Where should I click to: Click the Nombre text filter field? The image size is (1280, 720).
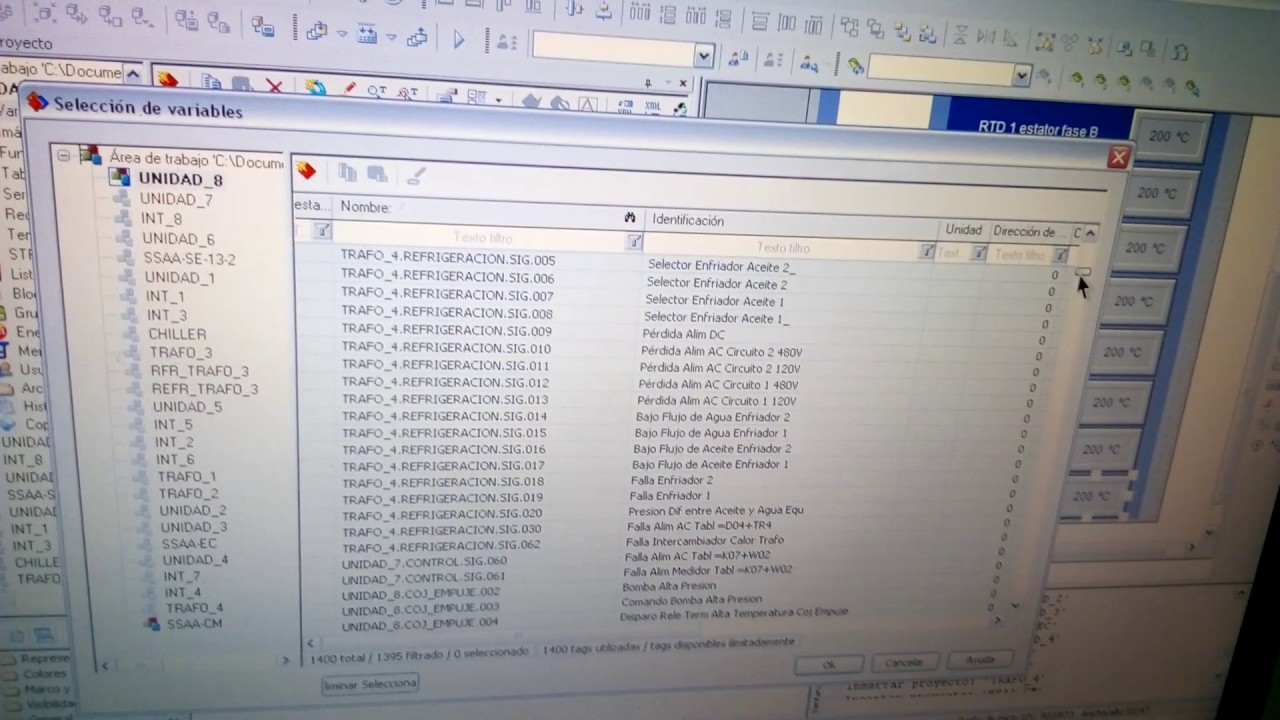pos(480,238)
